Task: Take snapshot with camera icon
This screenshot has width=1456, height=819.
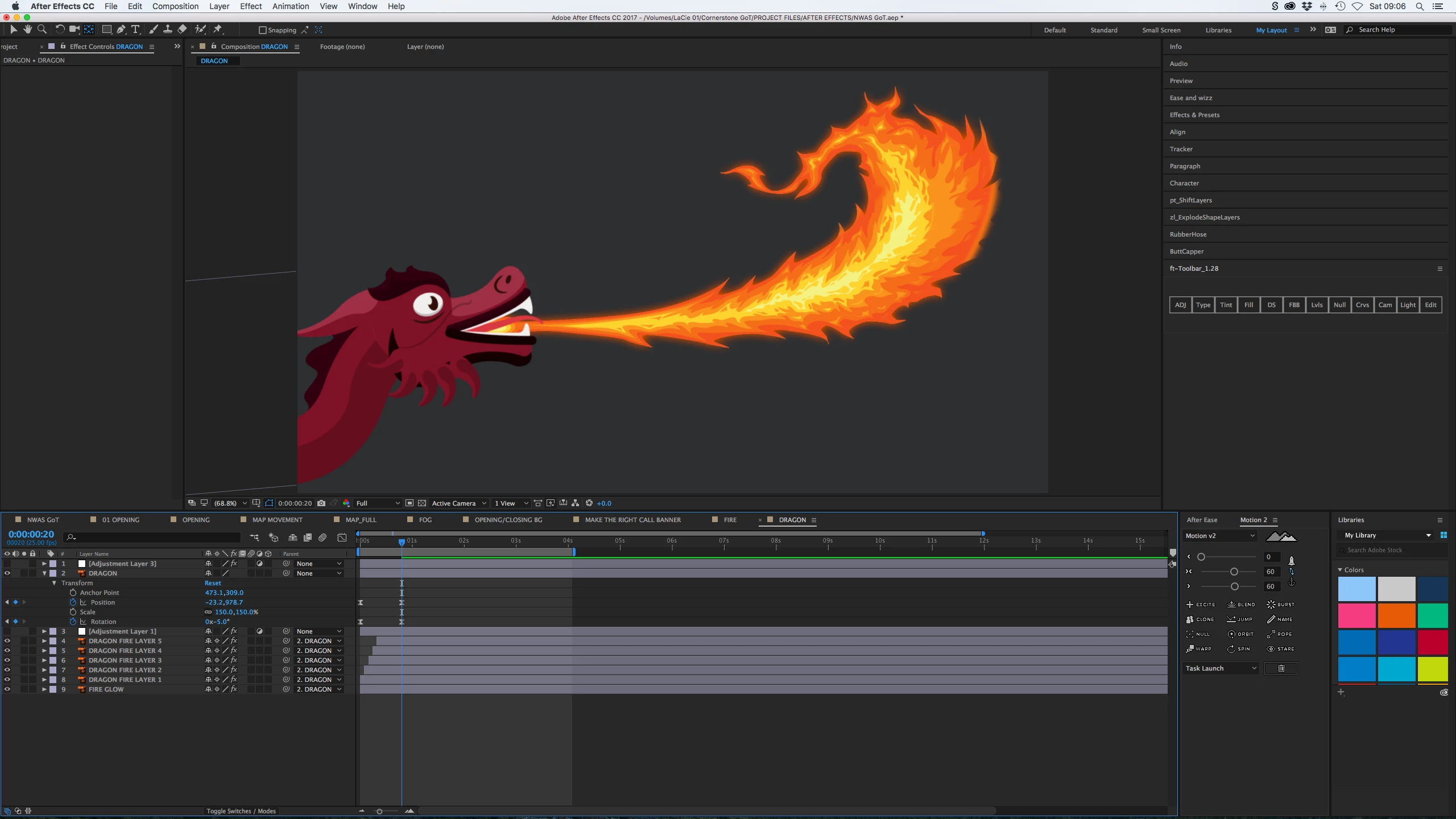Action: coord(321,503)
